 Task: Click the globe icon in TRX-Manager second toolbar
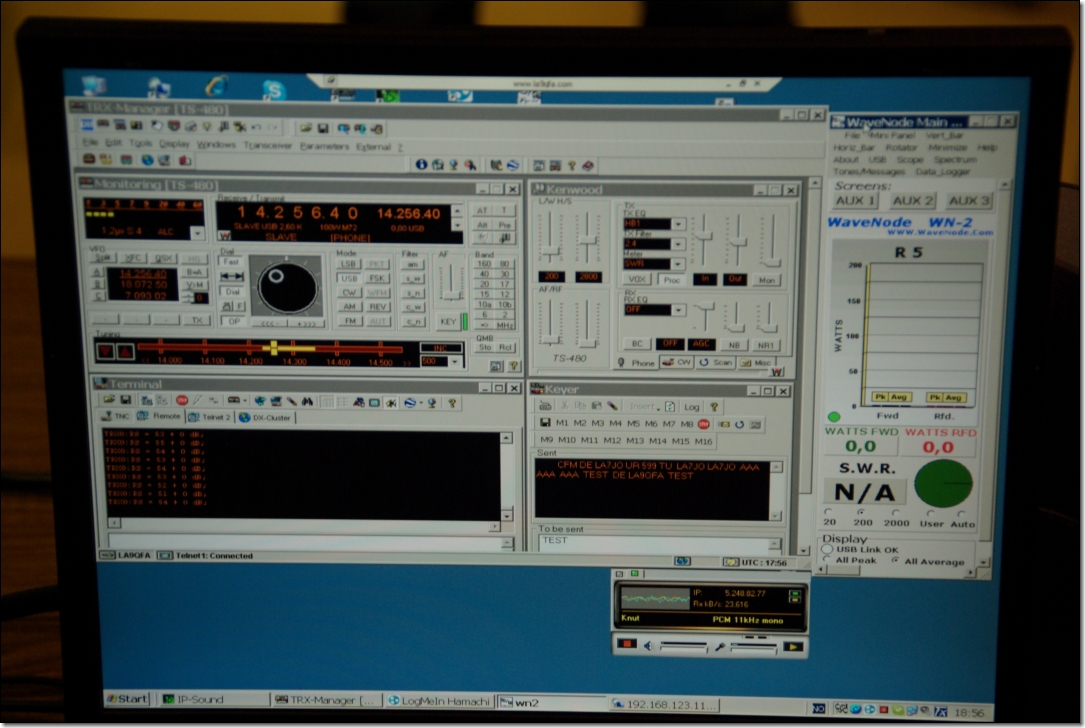(147, 160)
